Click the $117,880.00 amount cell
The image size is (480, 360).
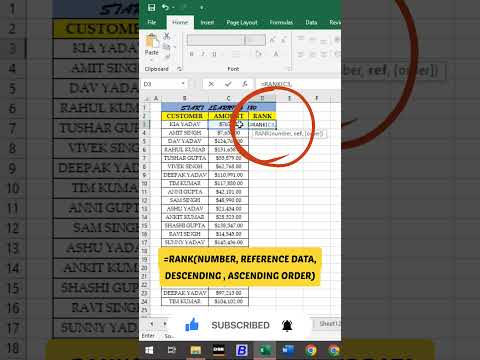pyautogui.click(x=228, y=183)
